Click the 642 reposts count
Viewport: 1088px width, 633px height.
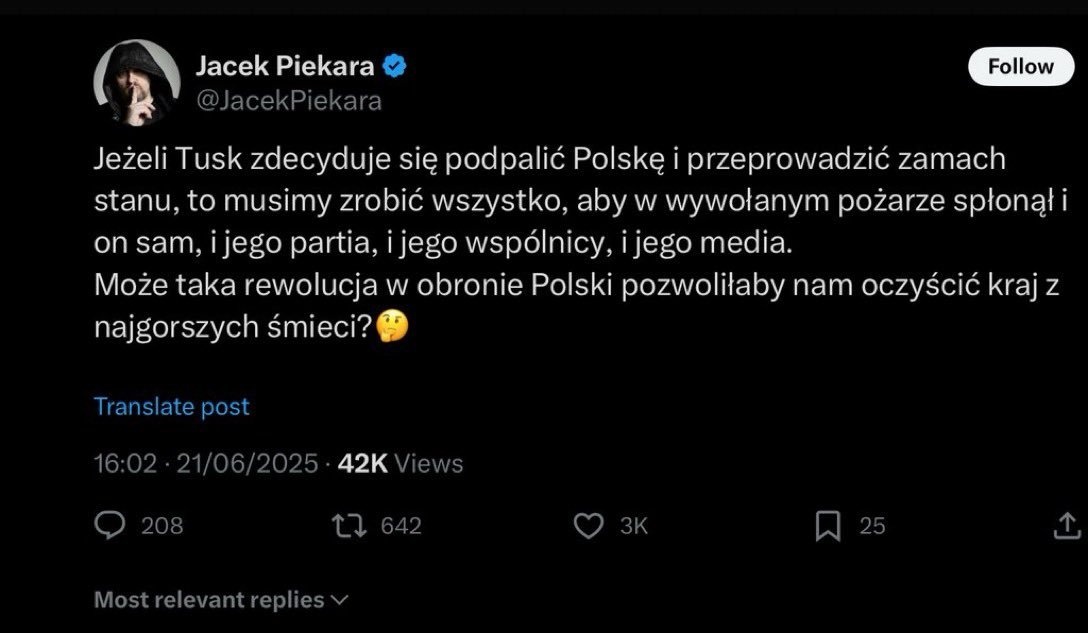pyautogui.click(x=401, y=526)
